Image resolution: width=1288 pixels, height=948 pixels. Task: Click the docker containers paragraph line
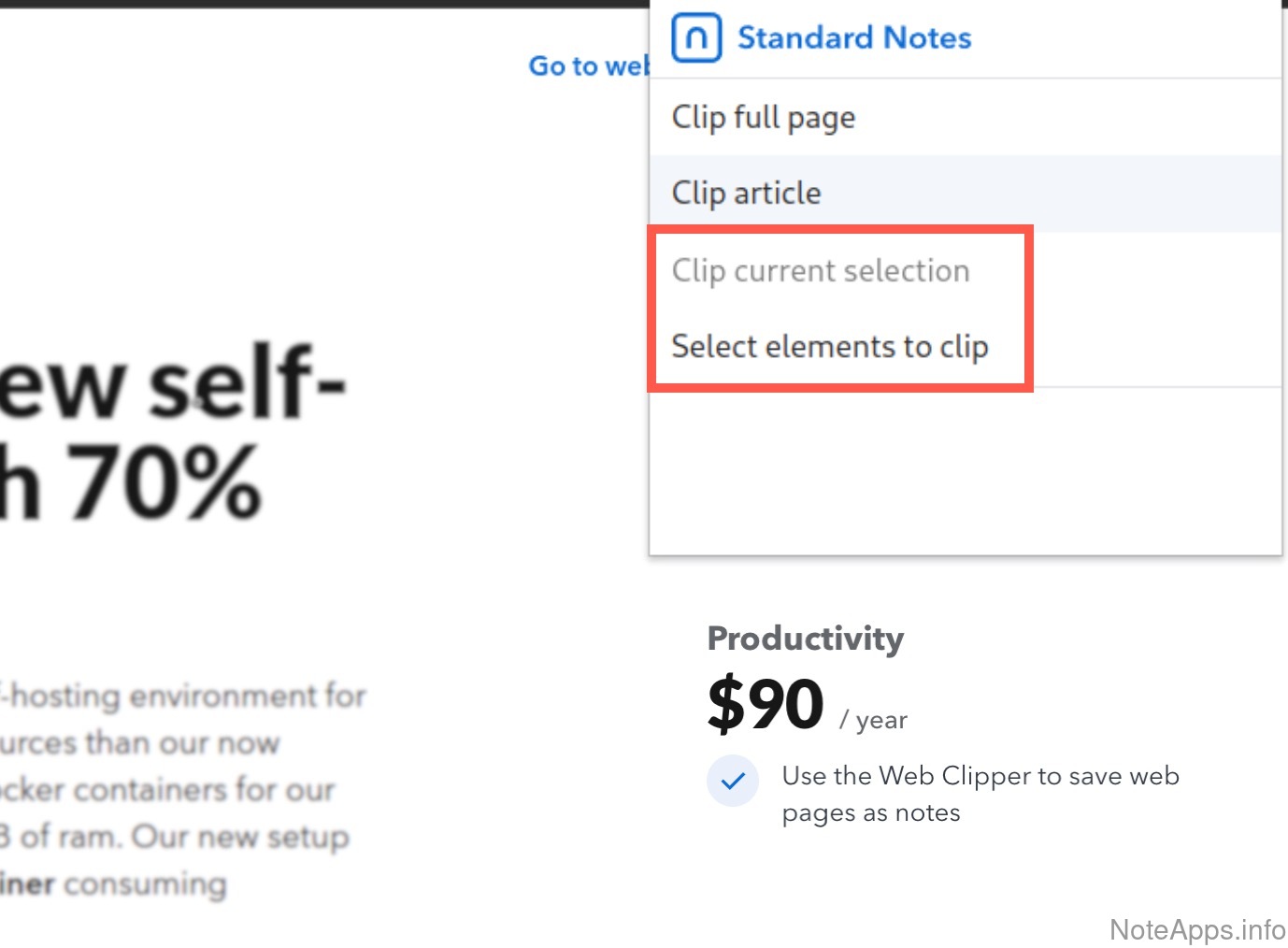(168, 790)
